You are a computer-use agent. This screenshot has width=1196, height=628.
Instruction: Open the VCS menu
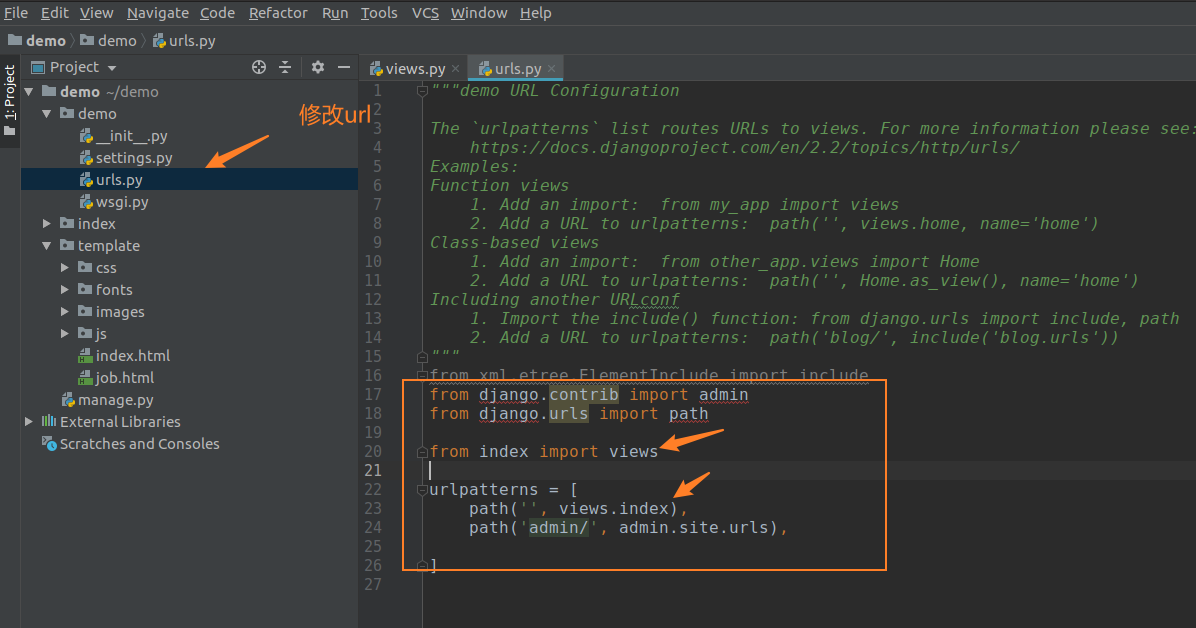[x=425, y=13]
